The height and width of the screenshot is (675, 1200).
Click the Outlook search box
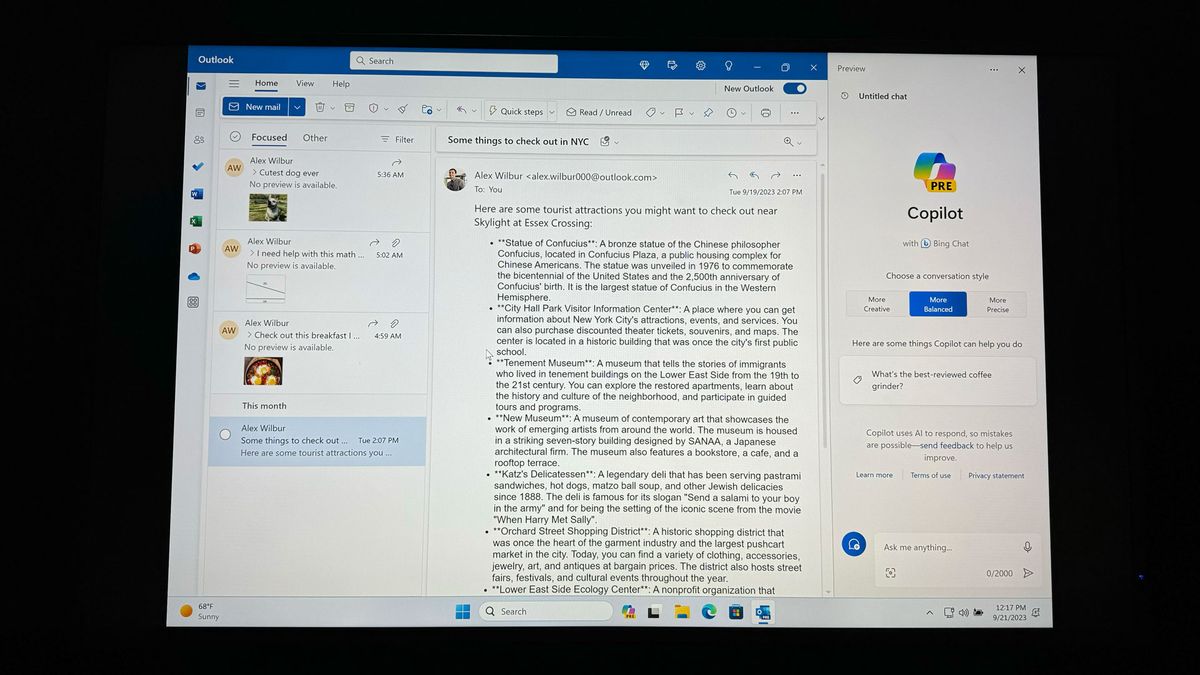coord(454,62)
